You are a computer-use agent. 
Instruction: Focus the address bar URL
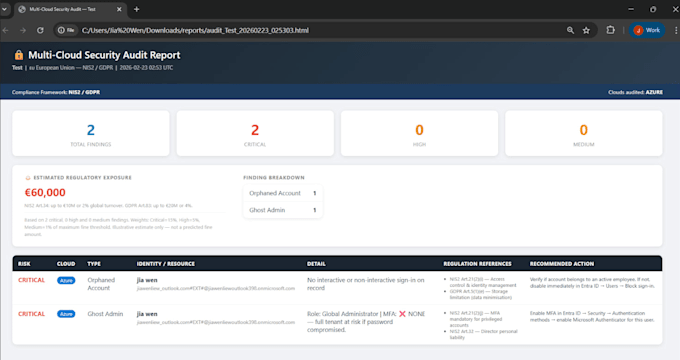[195, 30]
